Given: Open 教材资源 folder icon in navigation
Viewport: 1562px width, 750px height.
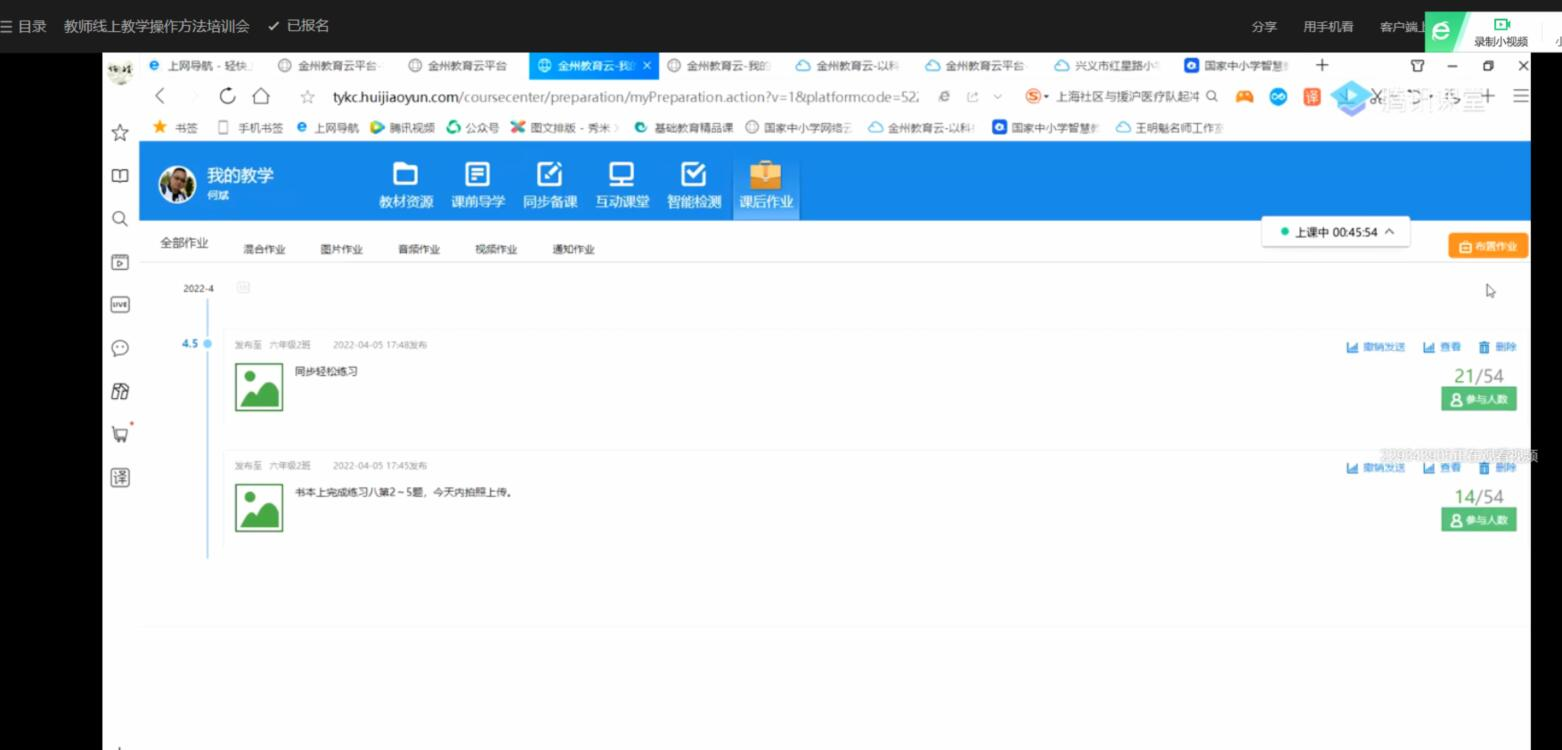Looking at the screenshot, I should click(x=405, y=175).
